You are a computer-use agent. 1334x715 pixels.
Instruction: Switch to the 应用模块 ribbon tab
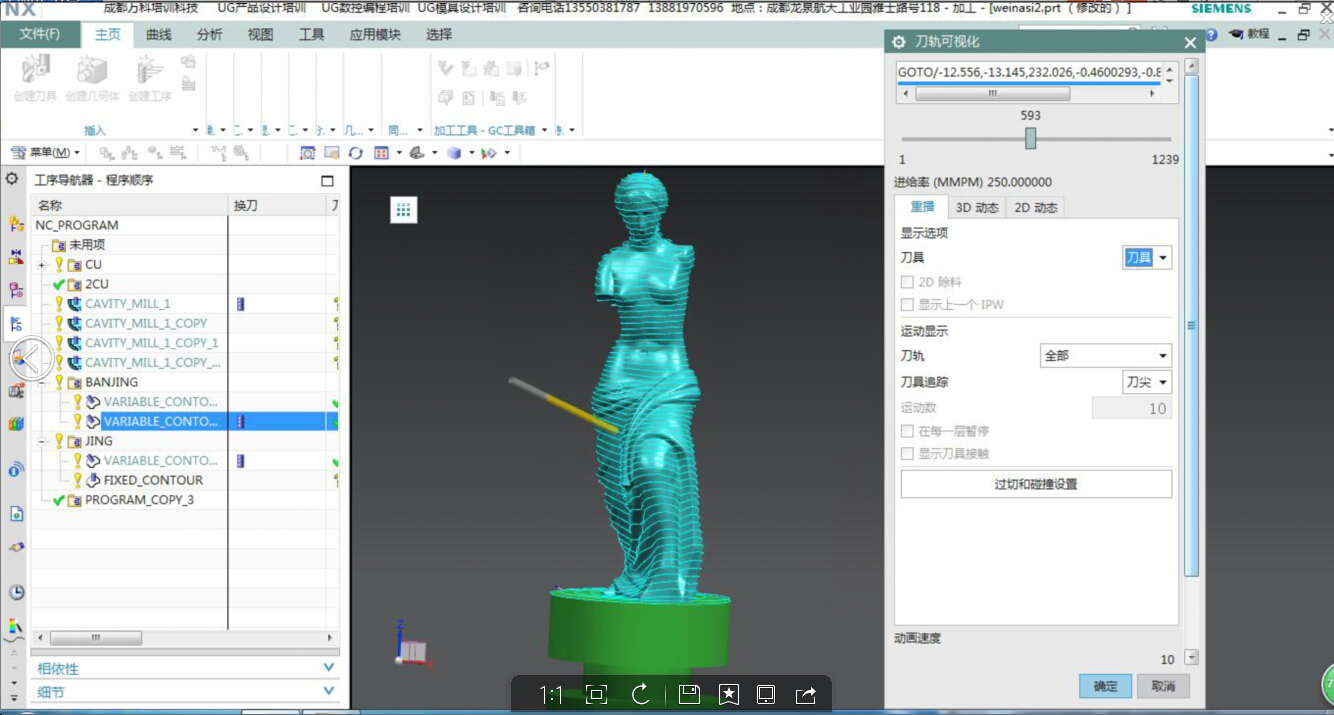375,34
